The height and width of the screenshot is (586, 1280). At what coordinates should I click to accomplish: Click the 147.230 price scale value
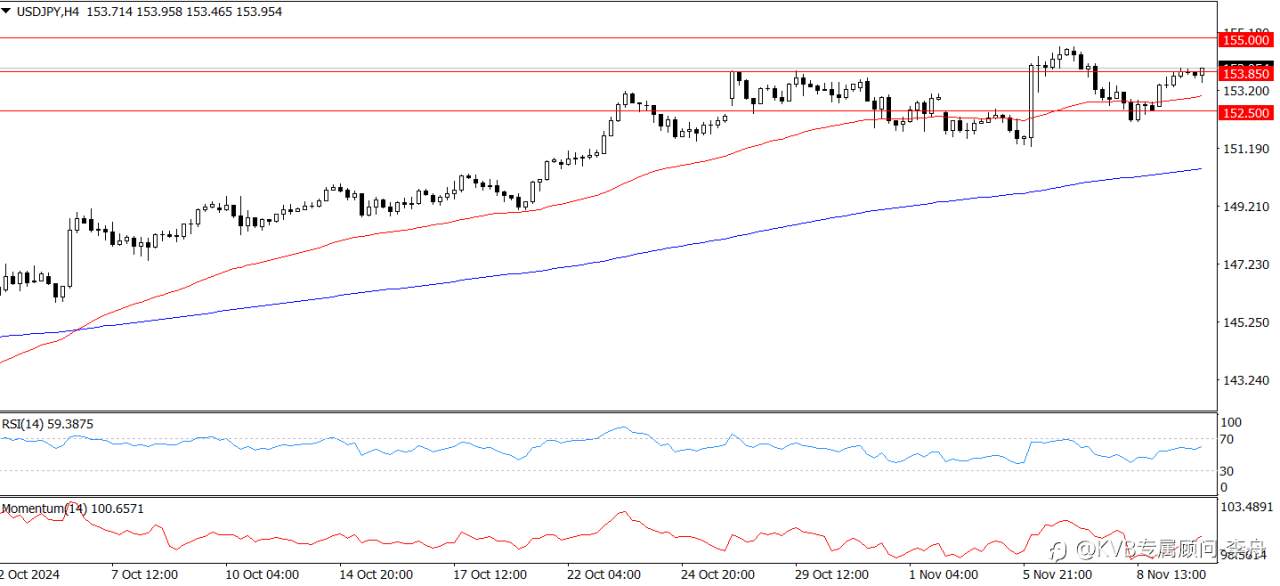tap(1245, 265)
